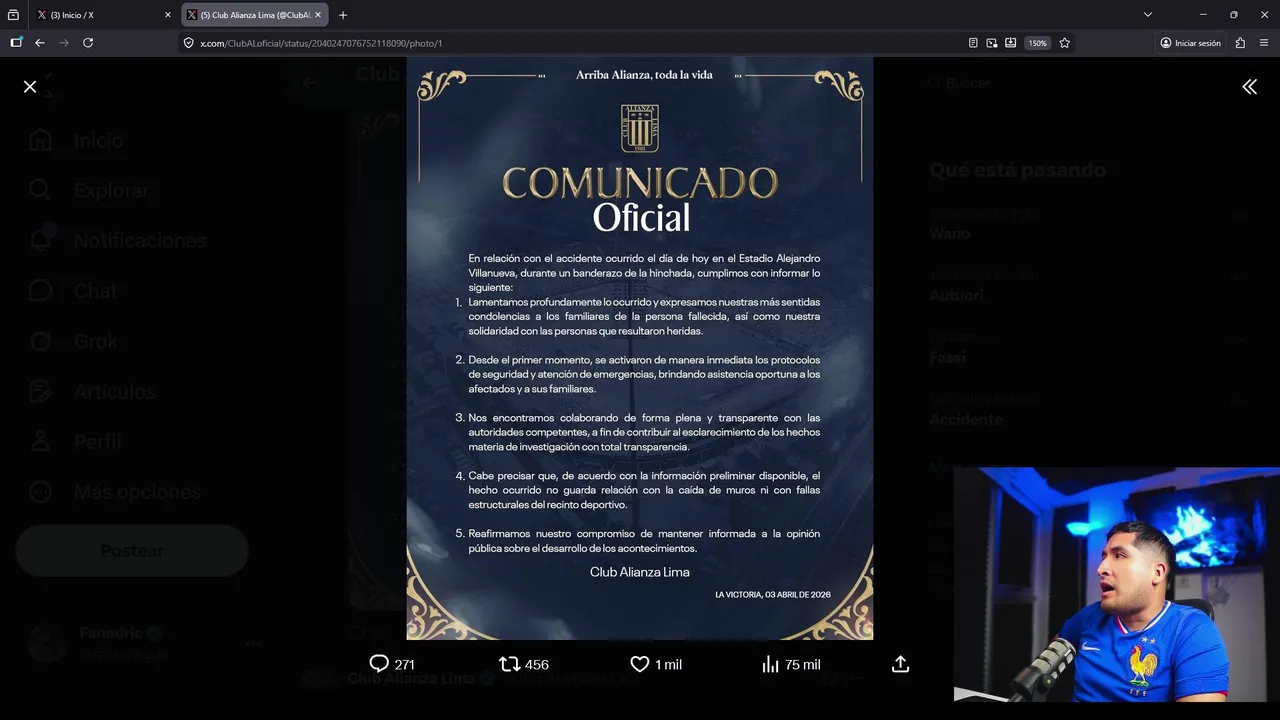Open Artículos in the X sidebar
1280x720 pixels.
coord(93,391)
